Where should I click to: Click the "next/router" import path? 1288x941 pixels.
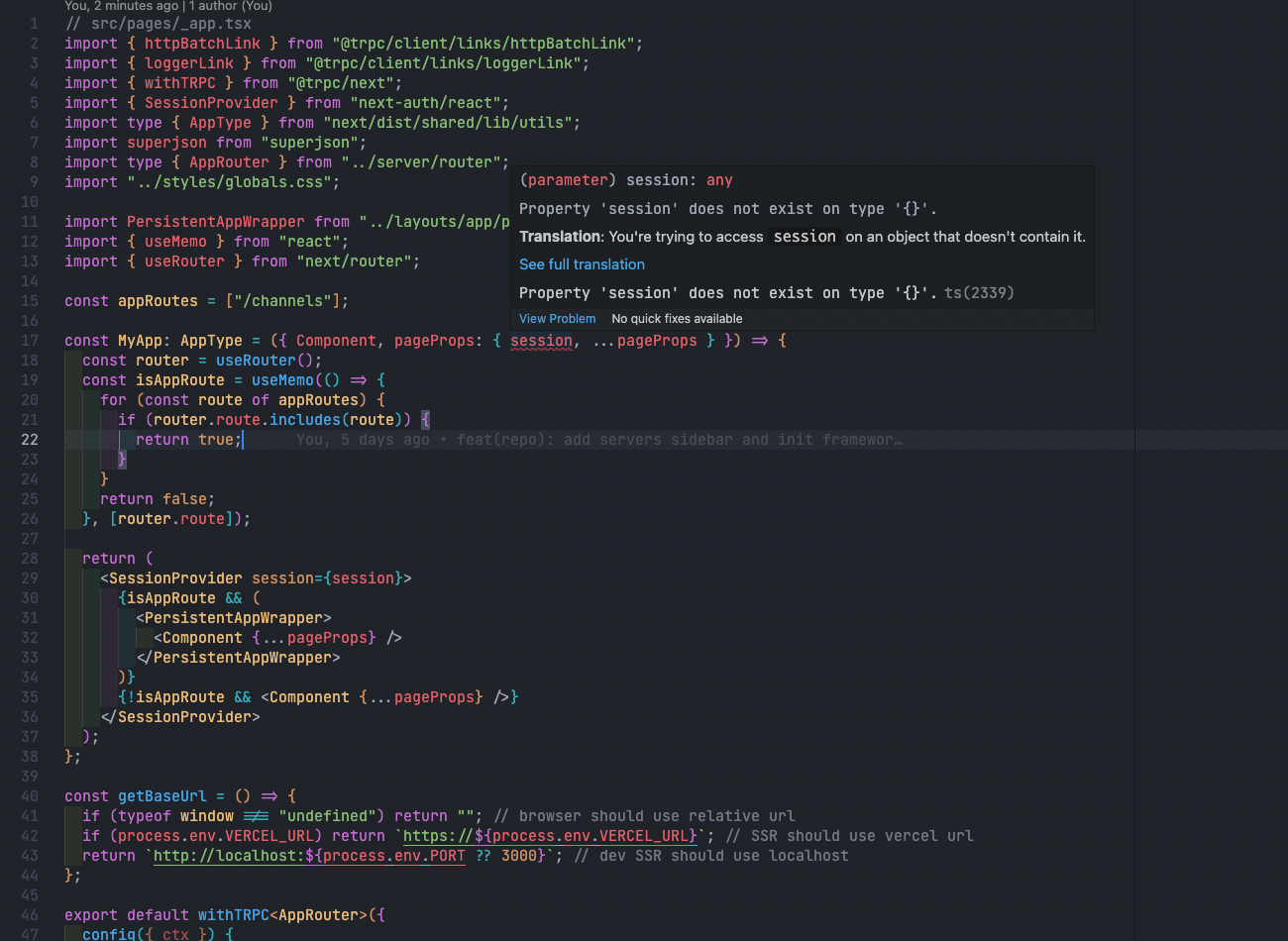354,261
